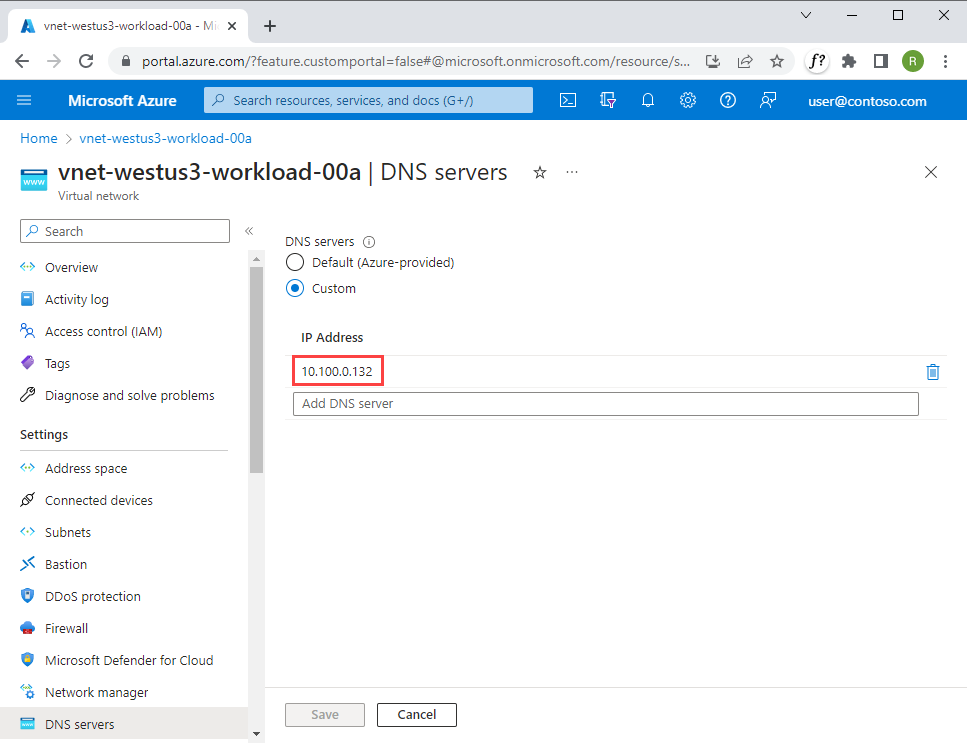
Task: Delete DNS server 10.100.0.132 with trash icon
Action: (932, 372)
